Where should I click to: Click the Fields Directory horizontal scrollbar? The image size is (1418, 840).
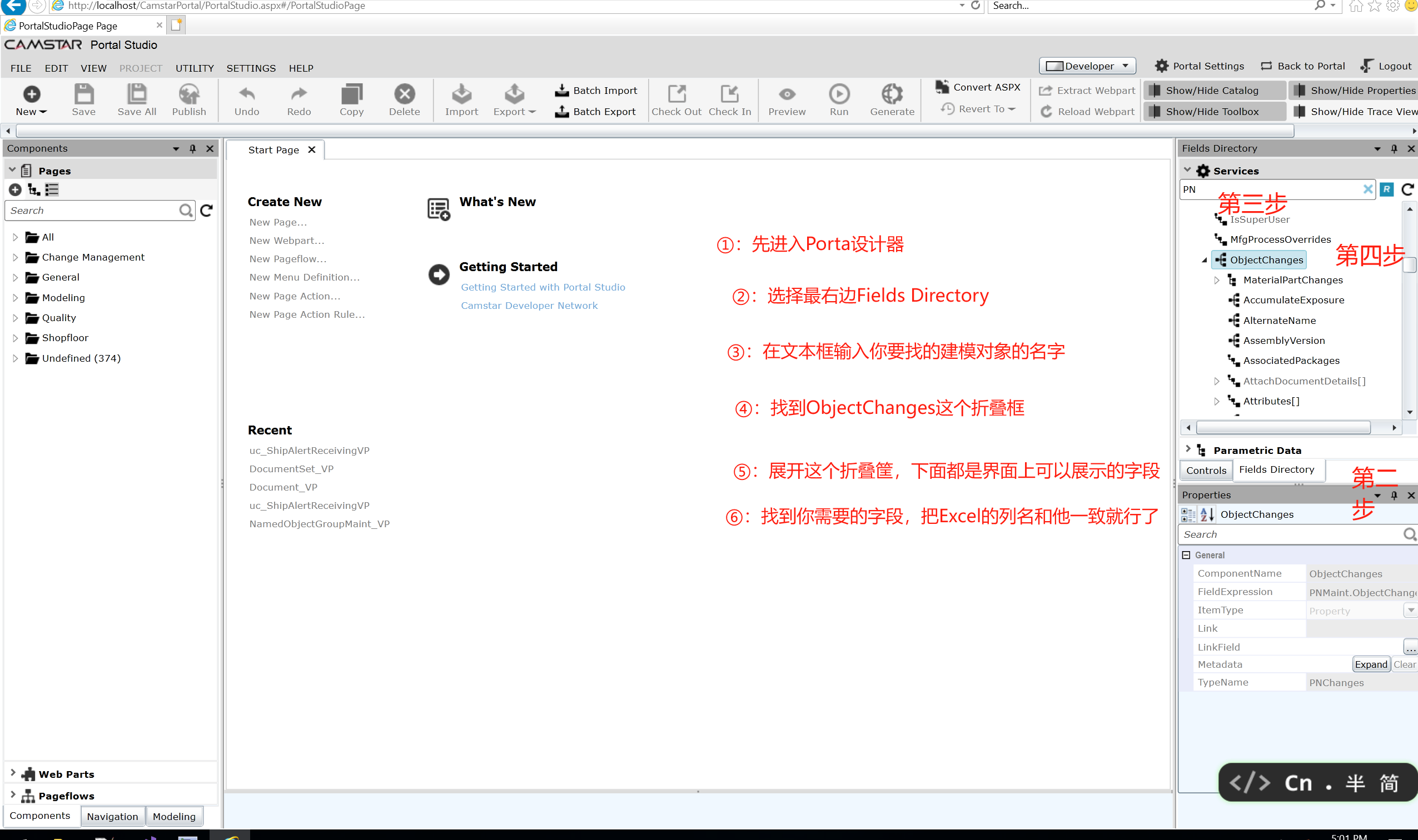coord(1283,427)
